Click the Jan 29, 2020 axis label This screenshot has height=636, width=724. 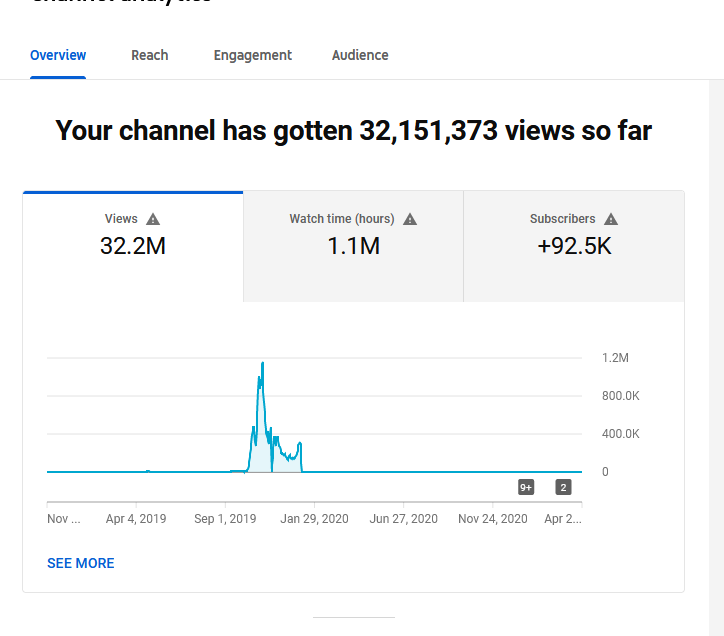314,519
